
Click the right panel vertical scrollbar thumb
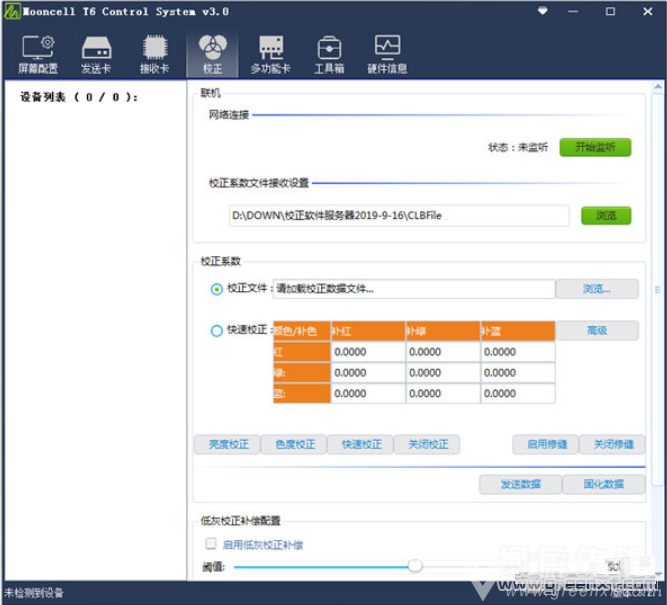658,289
